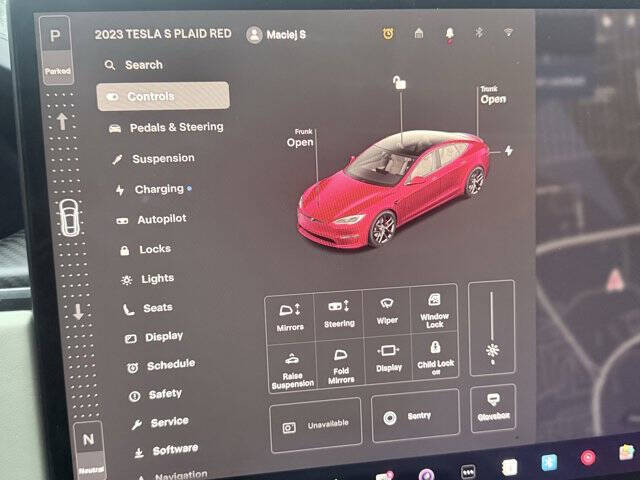
Task: Tap the alarm clock icon in top bar
Action: [x=388, y=33]
